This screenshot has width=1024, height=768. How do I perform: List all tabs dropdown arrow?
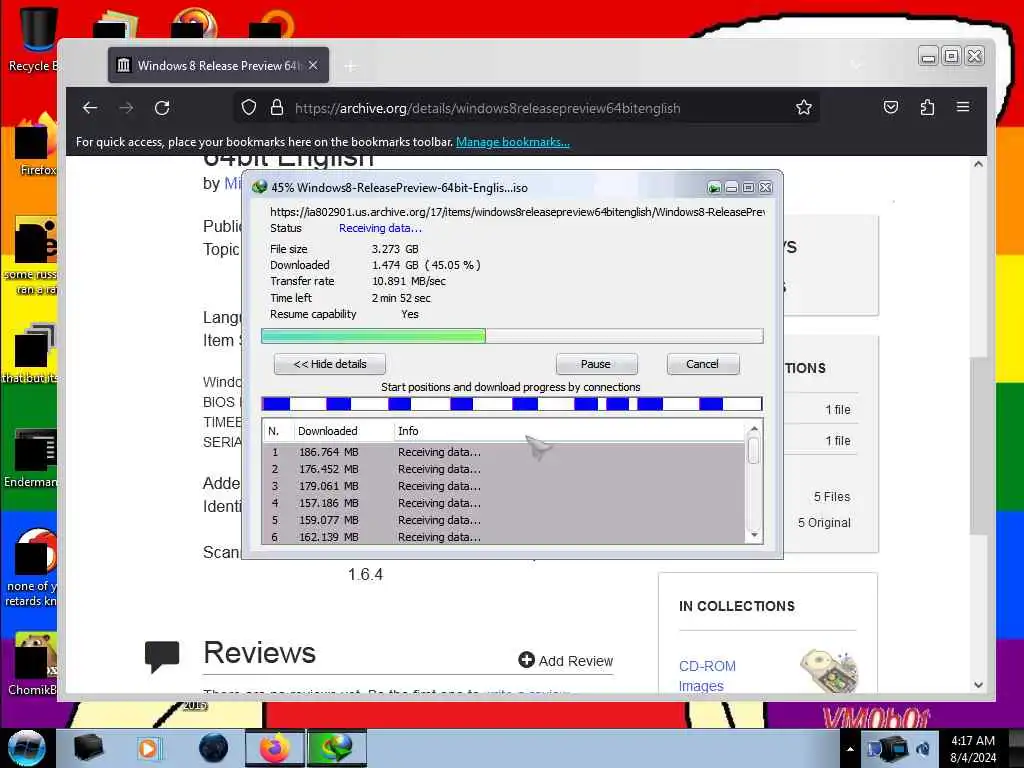tap(856, 65)
